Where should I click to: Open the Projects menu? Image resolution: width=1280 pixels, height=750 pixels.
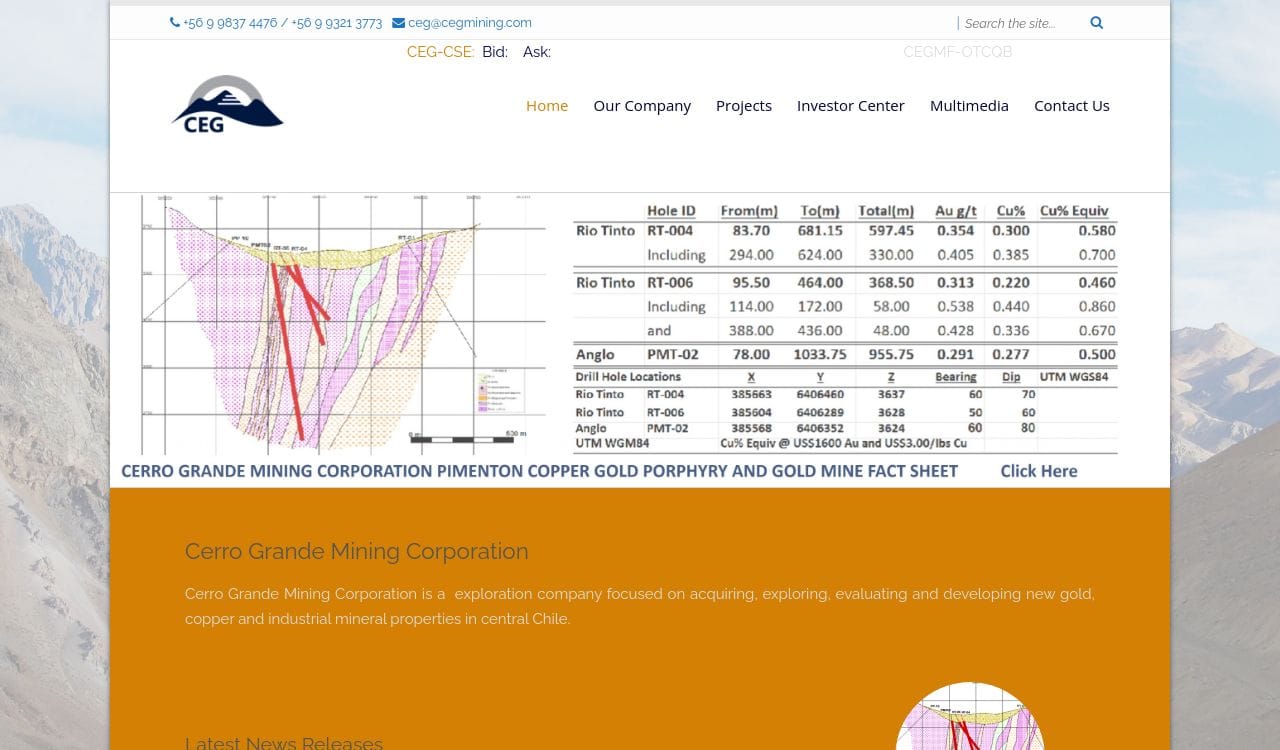(744, 105)
